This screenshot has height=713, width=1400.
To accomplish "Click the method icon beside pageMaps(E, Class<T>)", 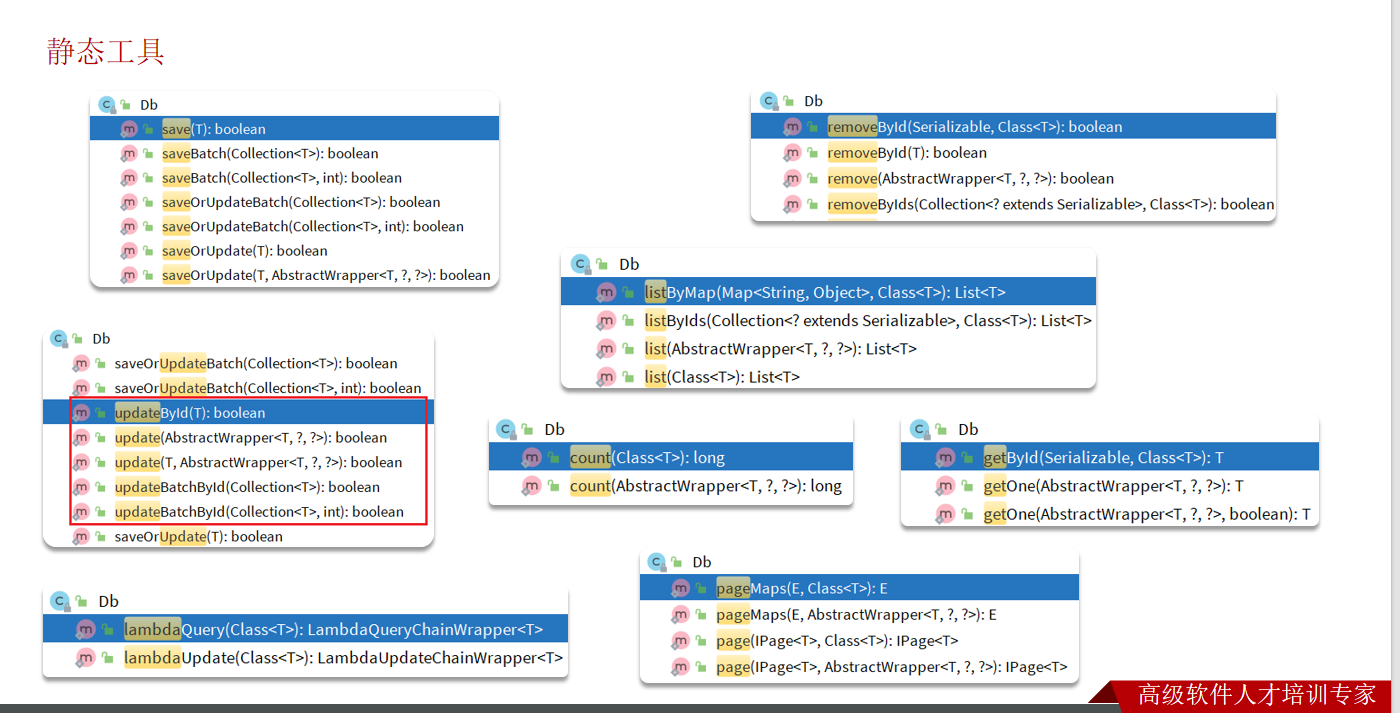I will point(680,588).
